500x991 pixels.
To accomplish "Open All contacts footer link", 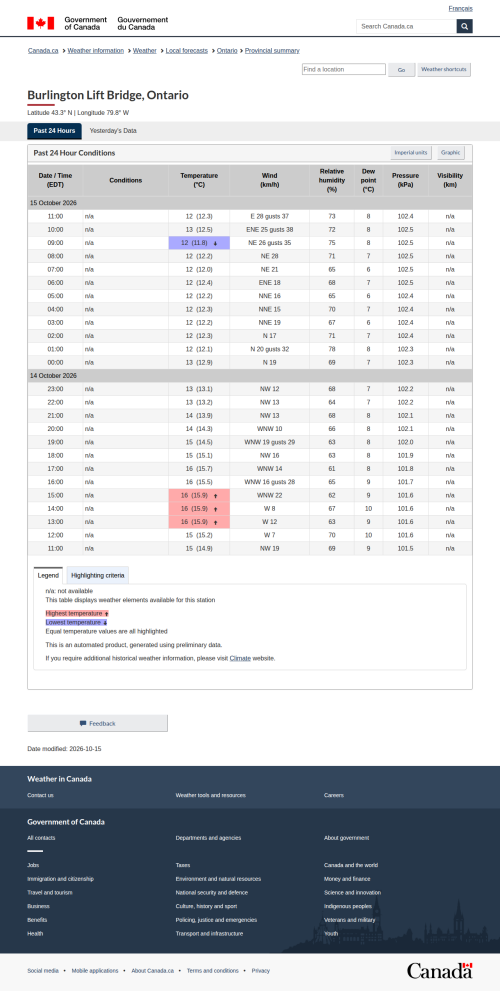I will coord(41,838).
